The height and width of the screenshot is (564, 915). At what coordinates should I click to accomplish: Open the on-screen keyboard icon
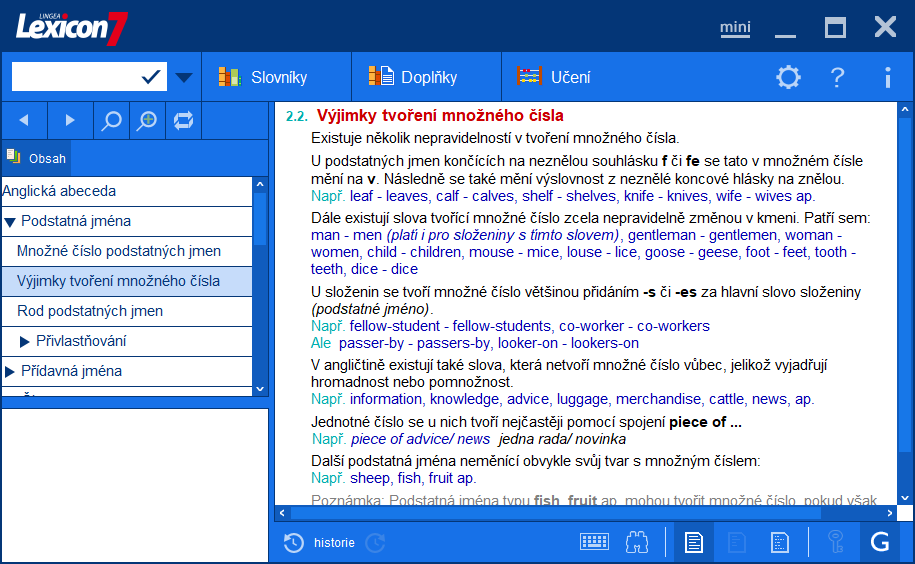click(x=594, y=542)
